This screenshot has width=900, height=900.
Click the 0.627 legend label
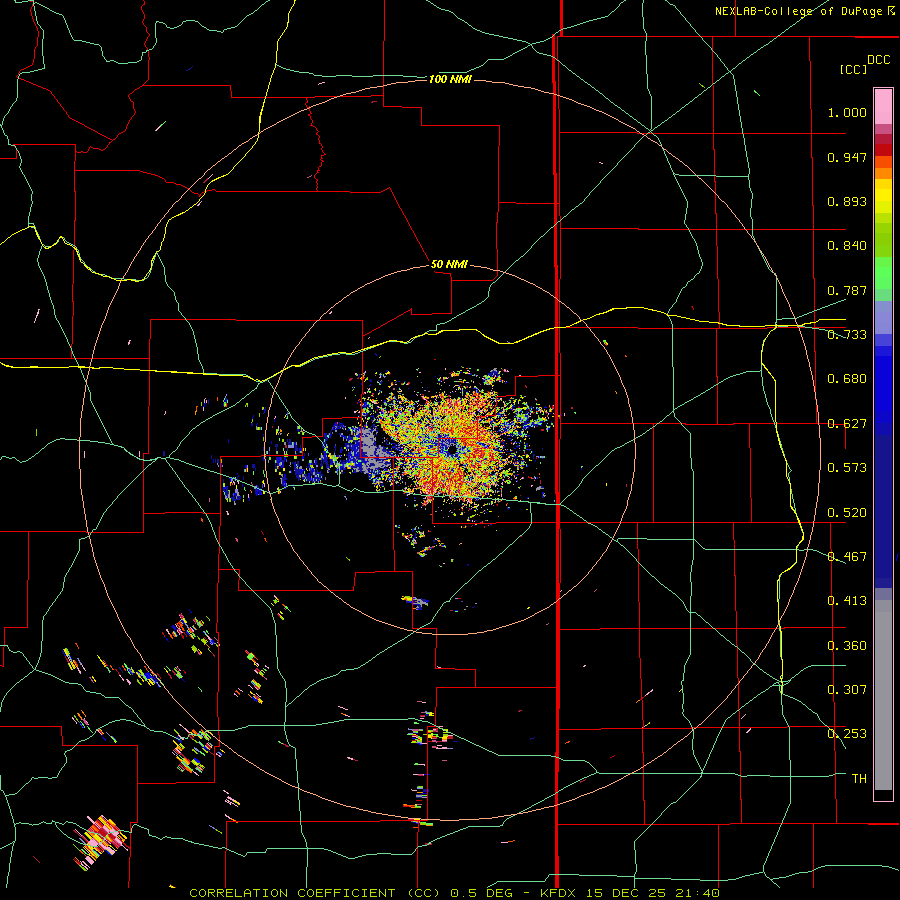pyautogui.click(x=847, y=424)
